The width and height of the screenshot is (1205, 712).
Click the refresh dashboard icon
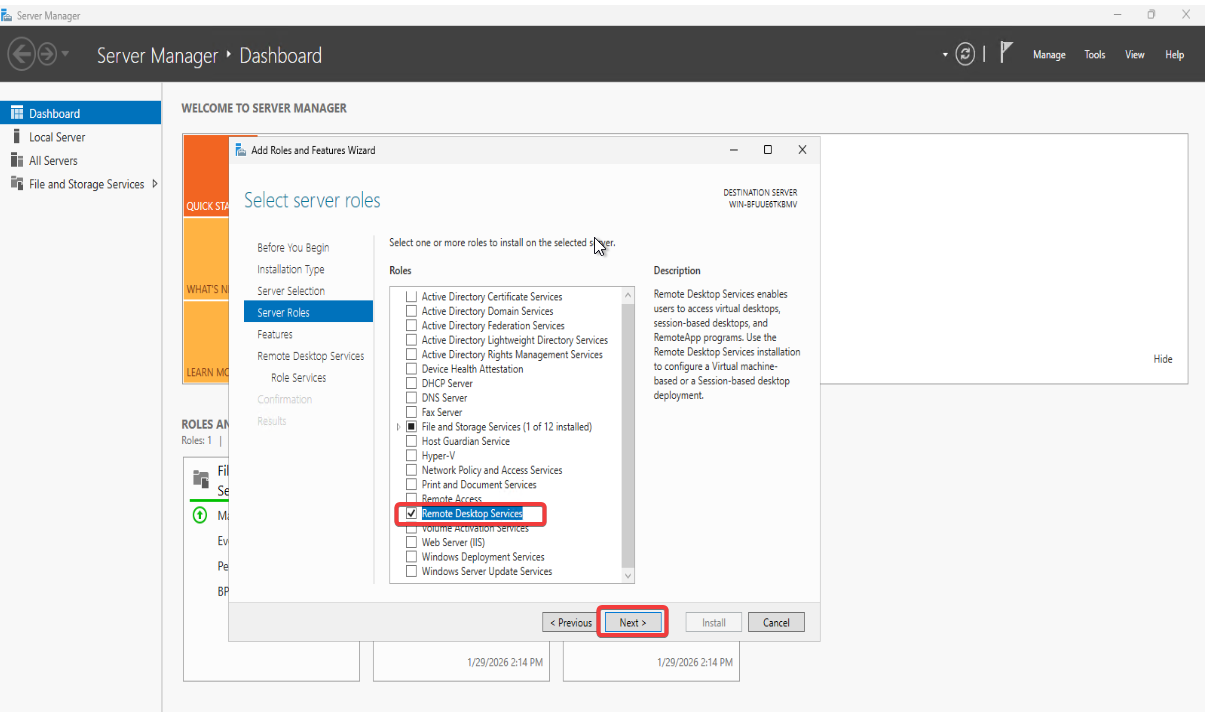point(965,55)
